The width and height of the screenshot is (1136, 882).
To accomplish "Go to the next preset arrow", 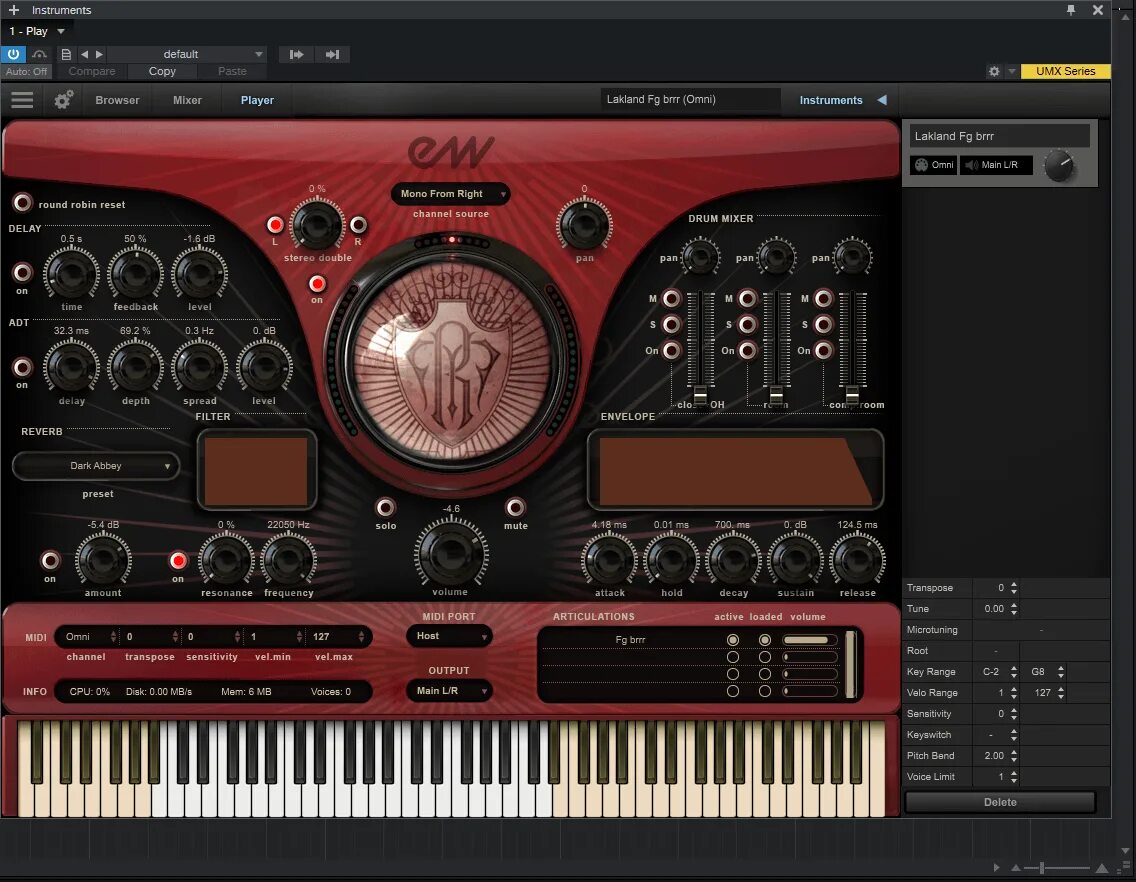I will pos(99,54).
